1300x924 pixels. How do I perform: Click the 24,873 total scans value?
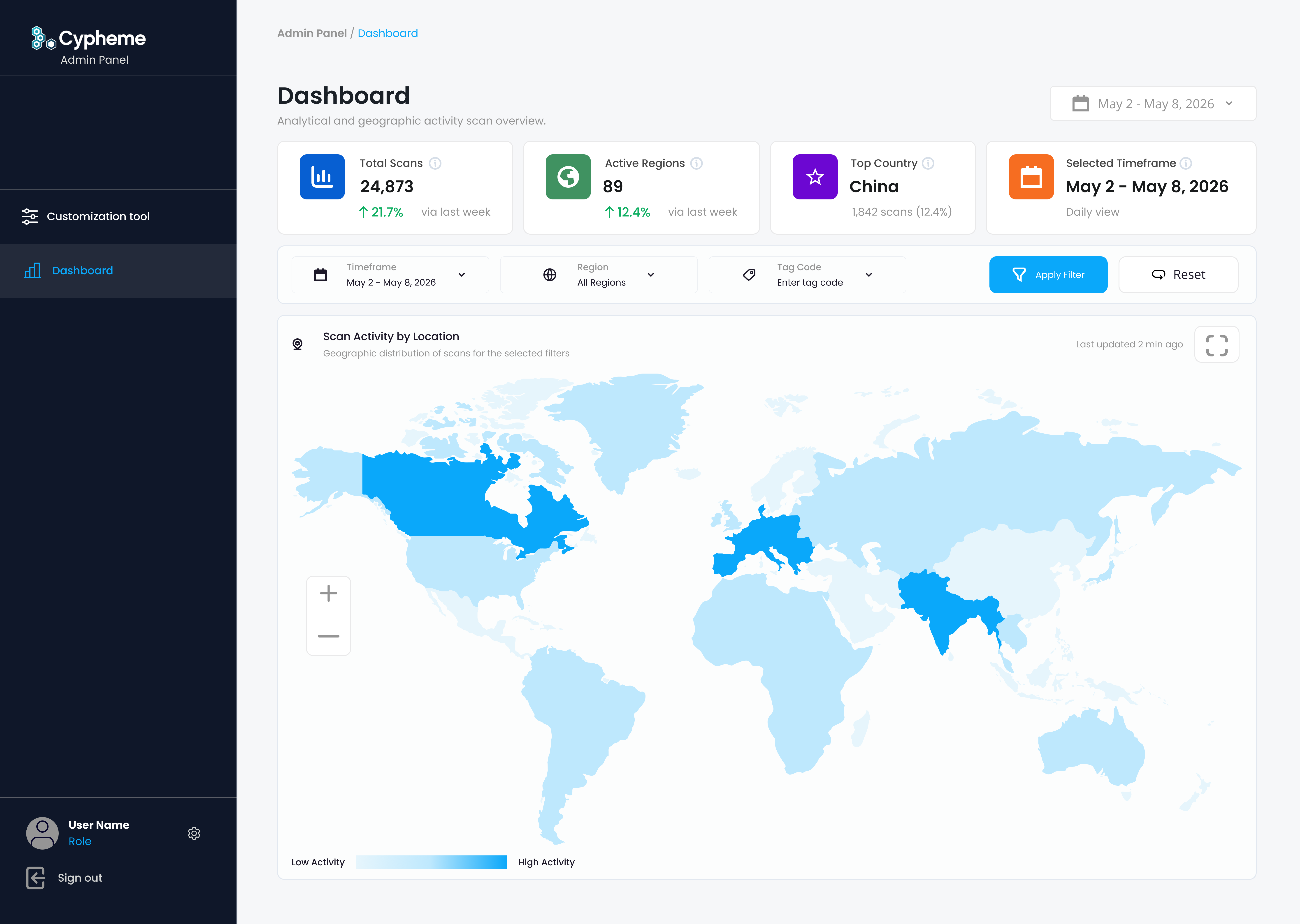[x=387, y=187]
